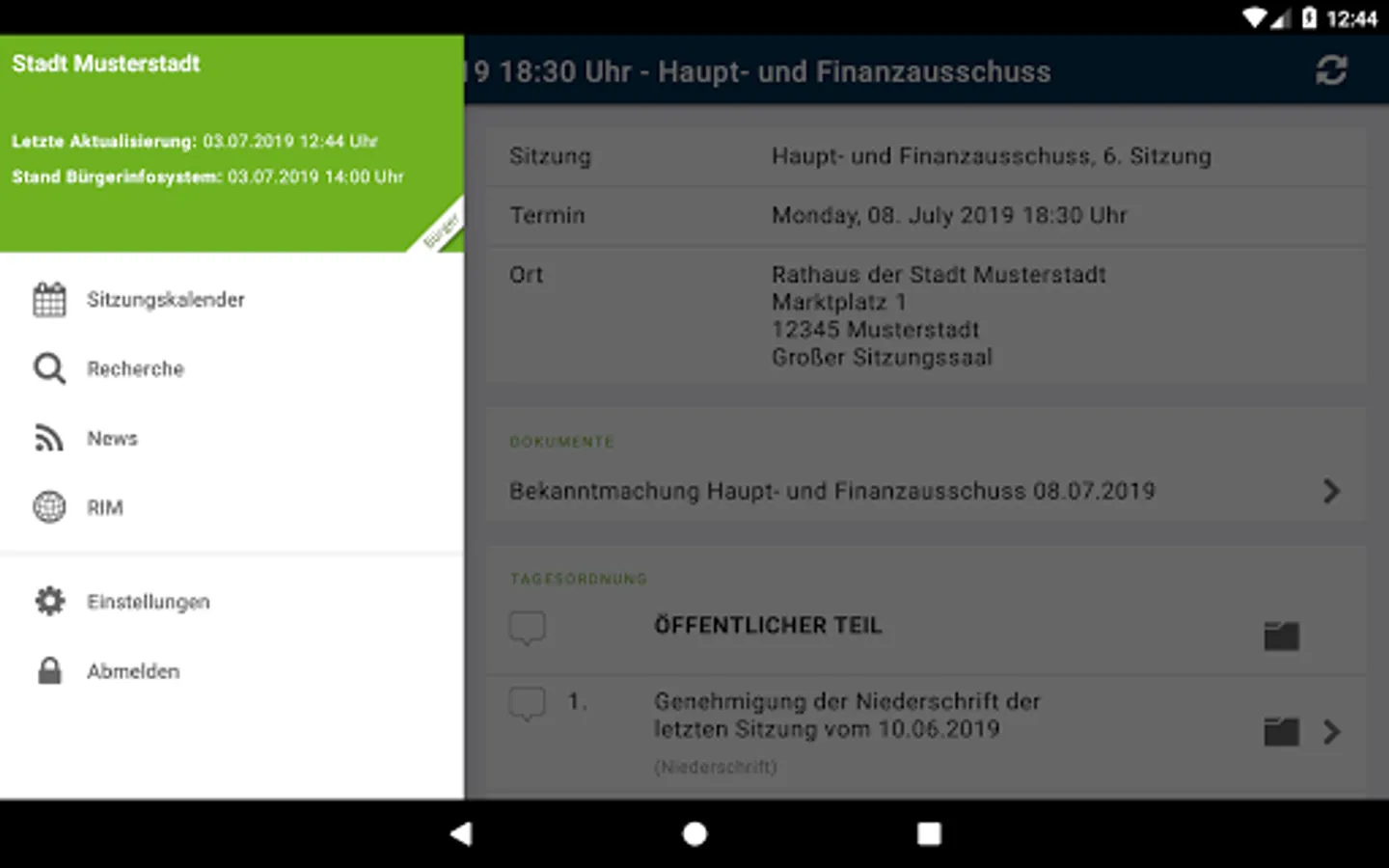
Task: Click Stadt Musterstadt drawer header
Action: tap(231, 144)
